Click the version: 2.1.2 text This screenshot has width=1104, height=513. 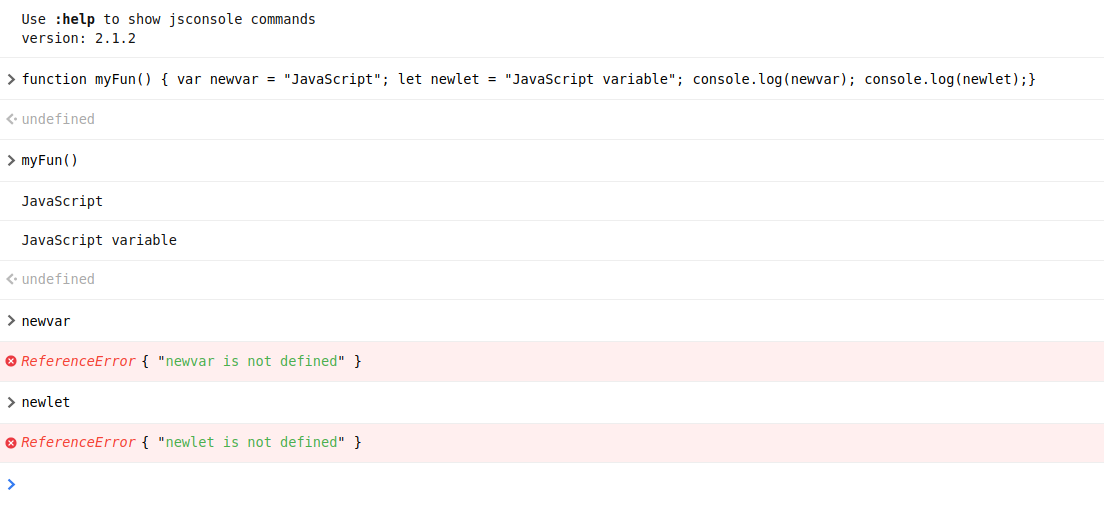(x=79, y=38)
